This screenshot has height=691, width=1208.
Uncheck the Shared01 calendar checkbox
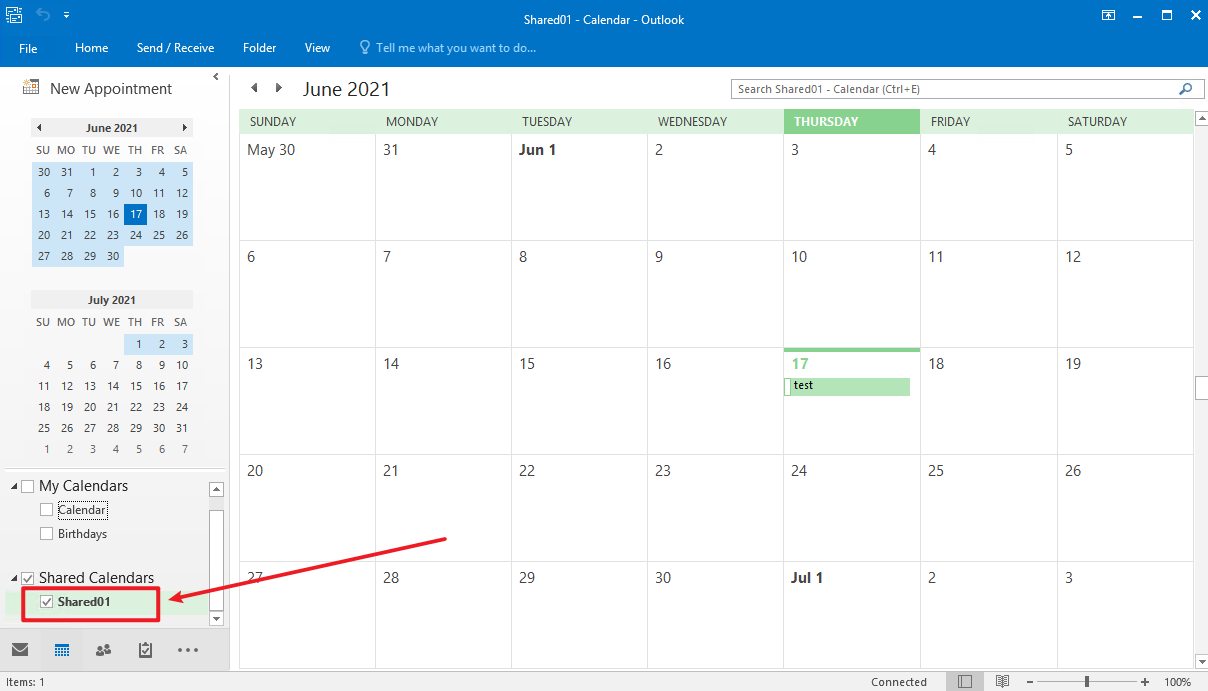(x=46, y=602)
